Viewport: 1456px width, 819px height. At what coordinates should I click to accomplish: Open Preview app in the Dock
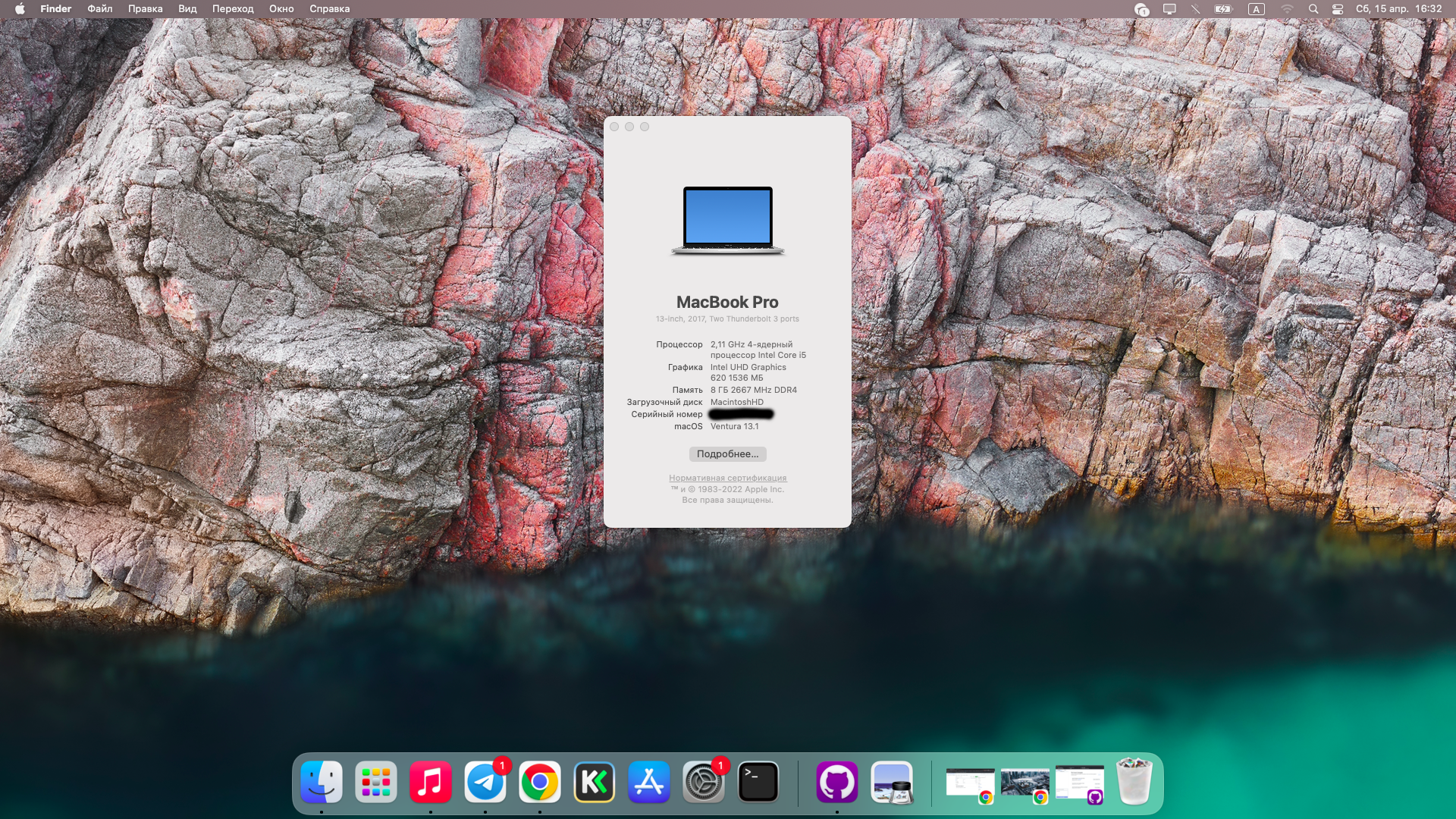point(892,782)
